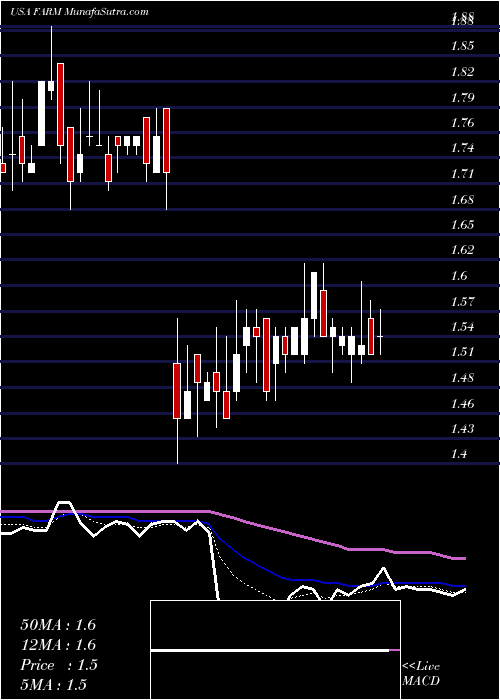
Task: Click the 1.68 price axis label
Action: [462, 200]
